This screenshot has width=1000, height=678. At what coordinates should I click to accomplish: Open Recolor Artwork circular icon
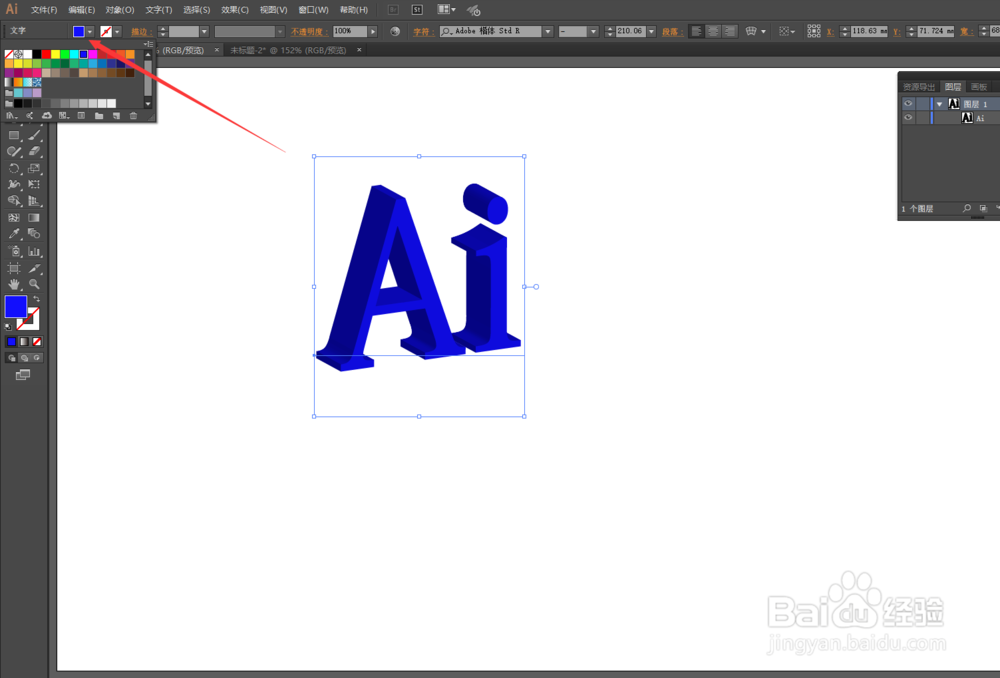[395, 31]
